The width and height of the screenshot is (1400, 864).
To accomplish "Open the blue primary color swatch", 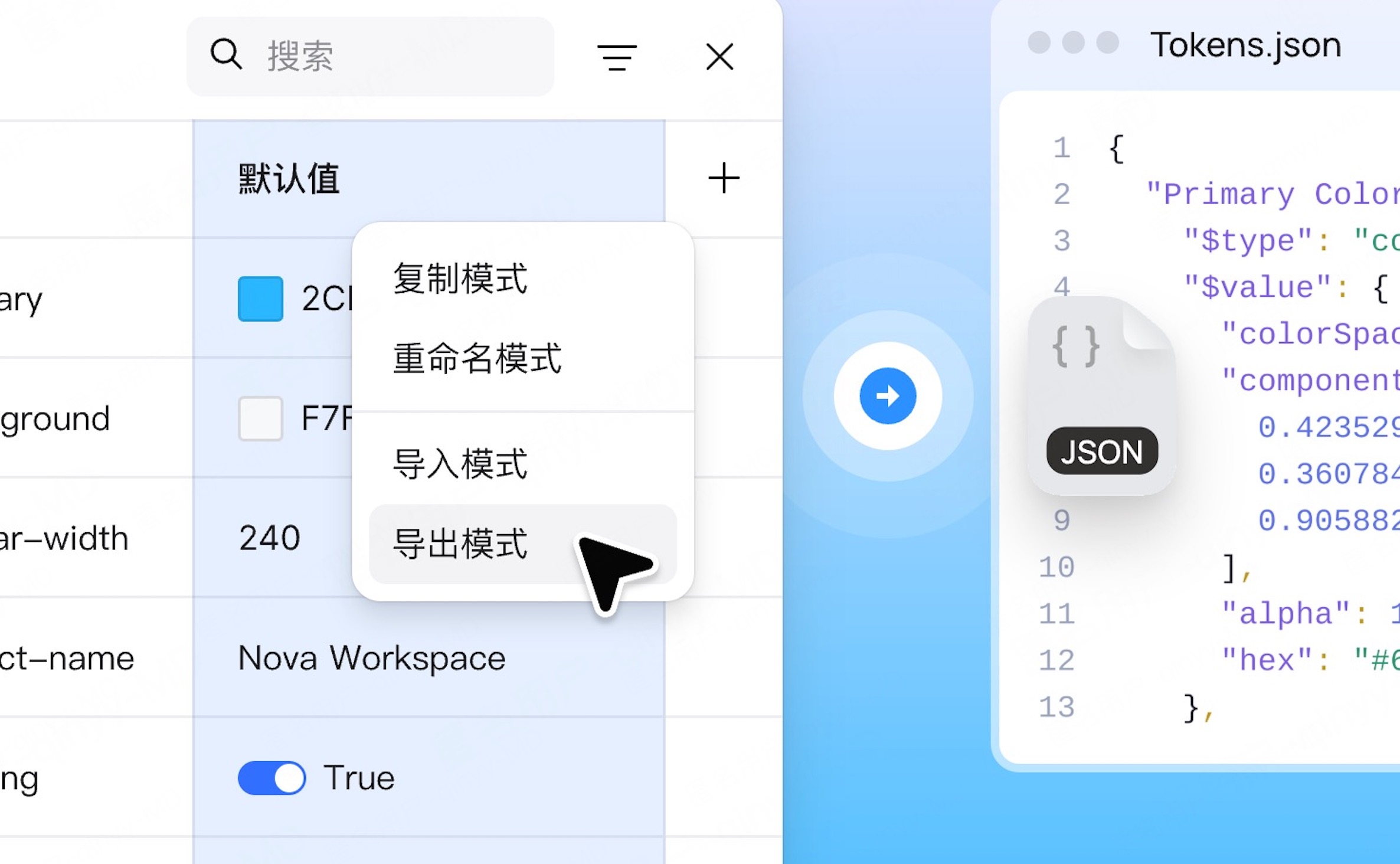I will click(x=260, y=299).
